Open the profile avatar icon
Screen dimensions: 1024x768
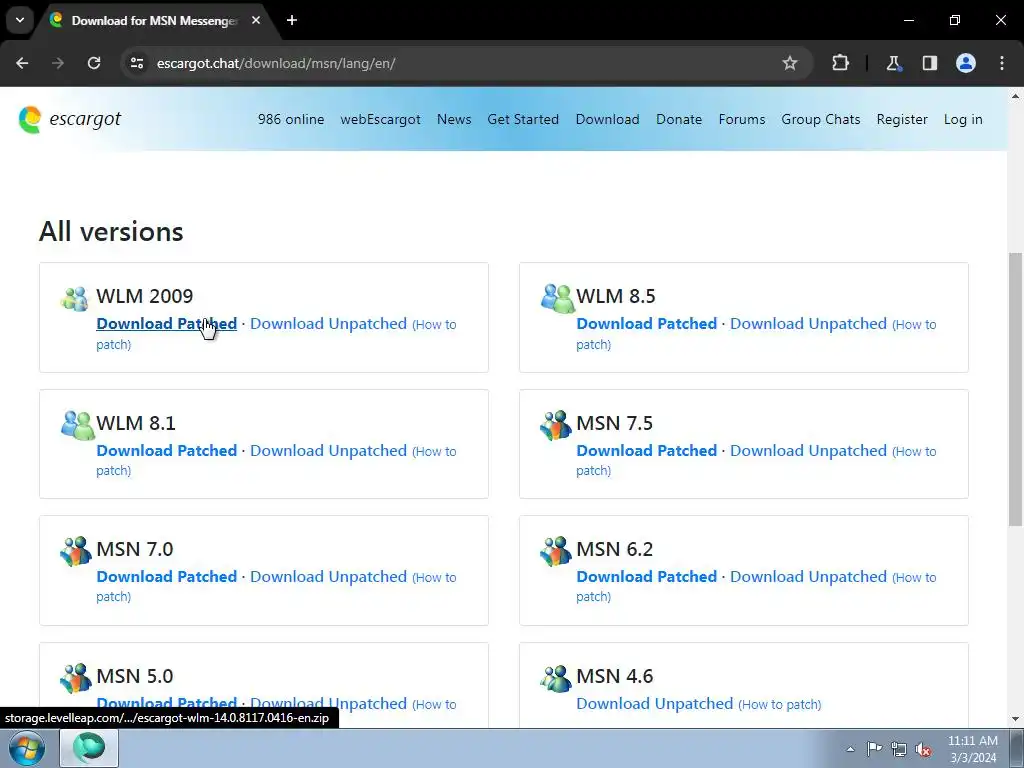click(x=966, y=63)
